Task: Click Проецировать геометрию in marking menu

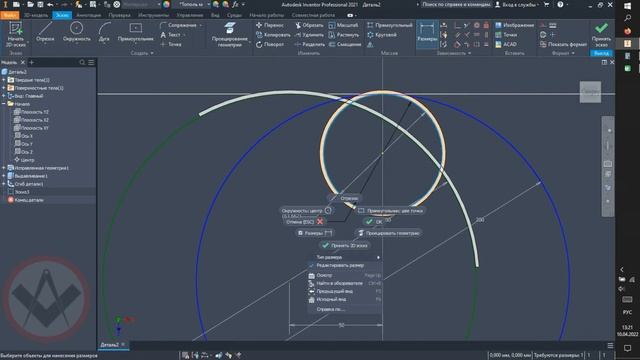Action: 389,233
